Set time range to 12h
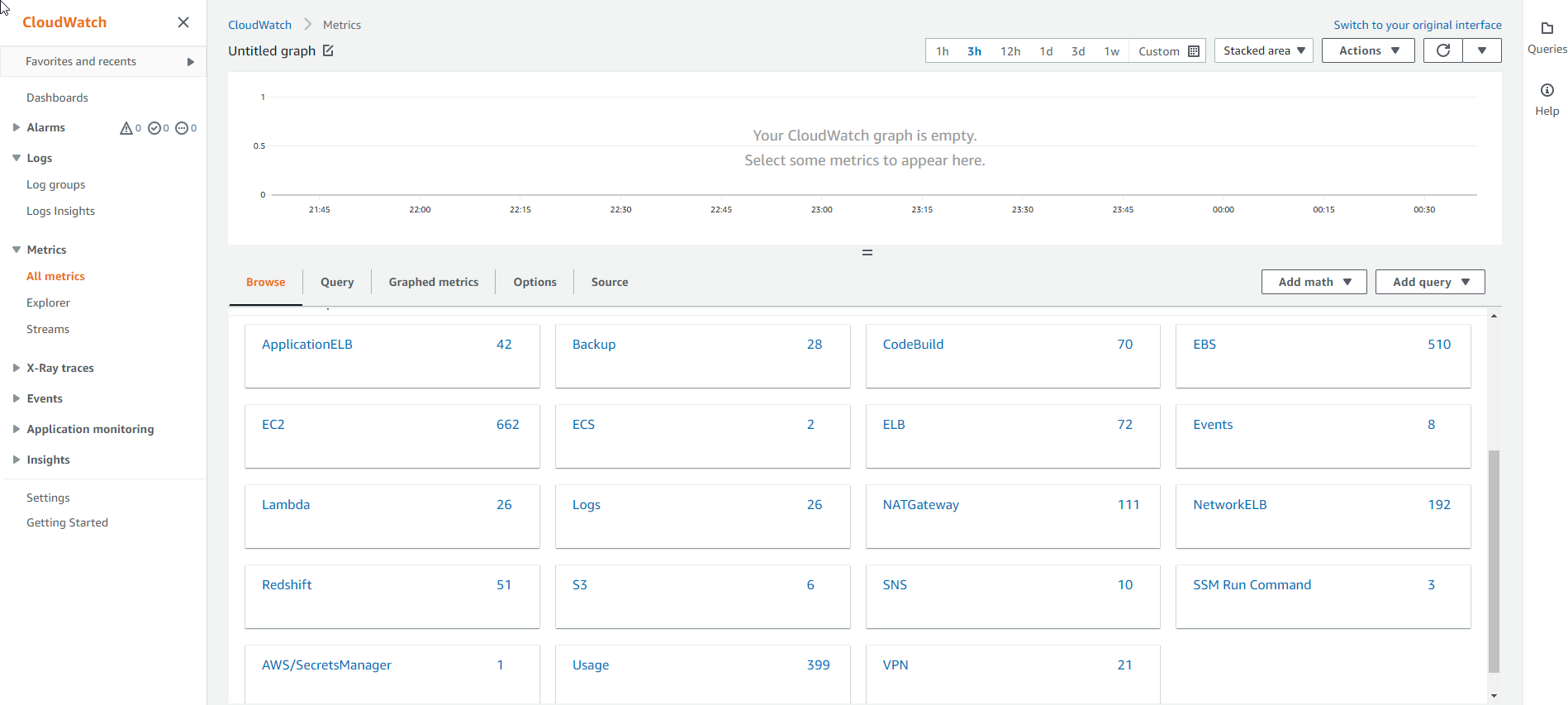This screenshot has height=705, width=1568. pyautogui.click(x=1010, y=51)
